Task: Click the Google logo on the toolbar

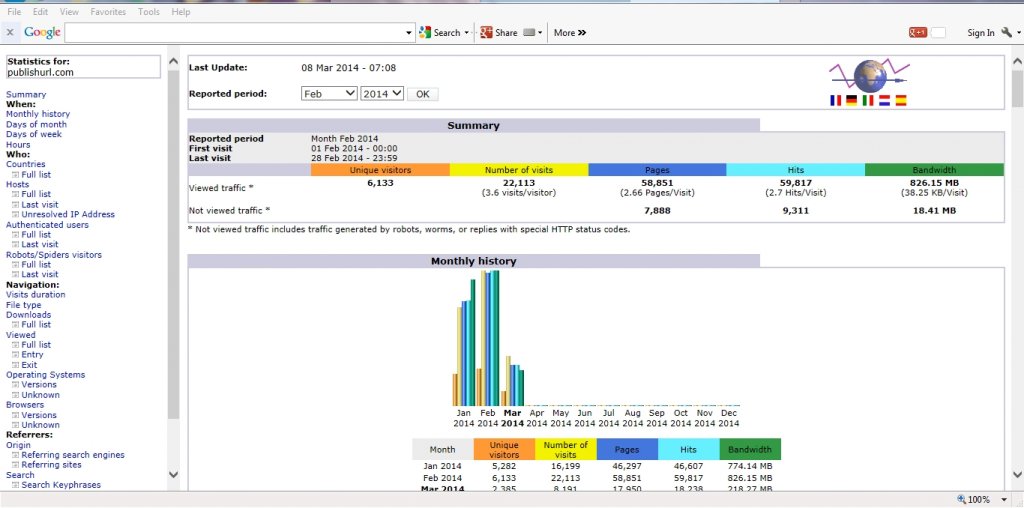Action: [42, 32]
